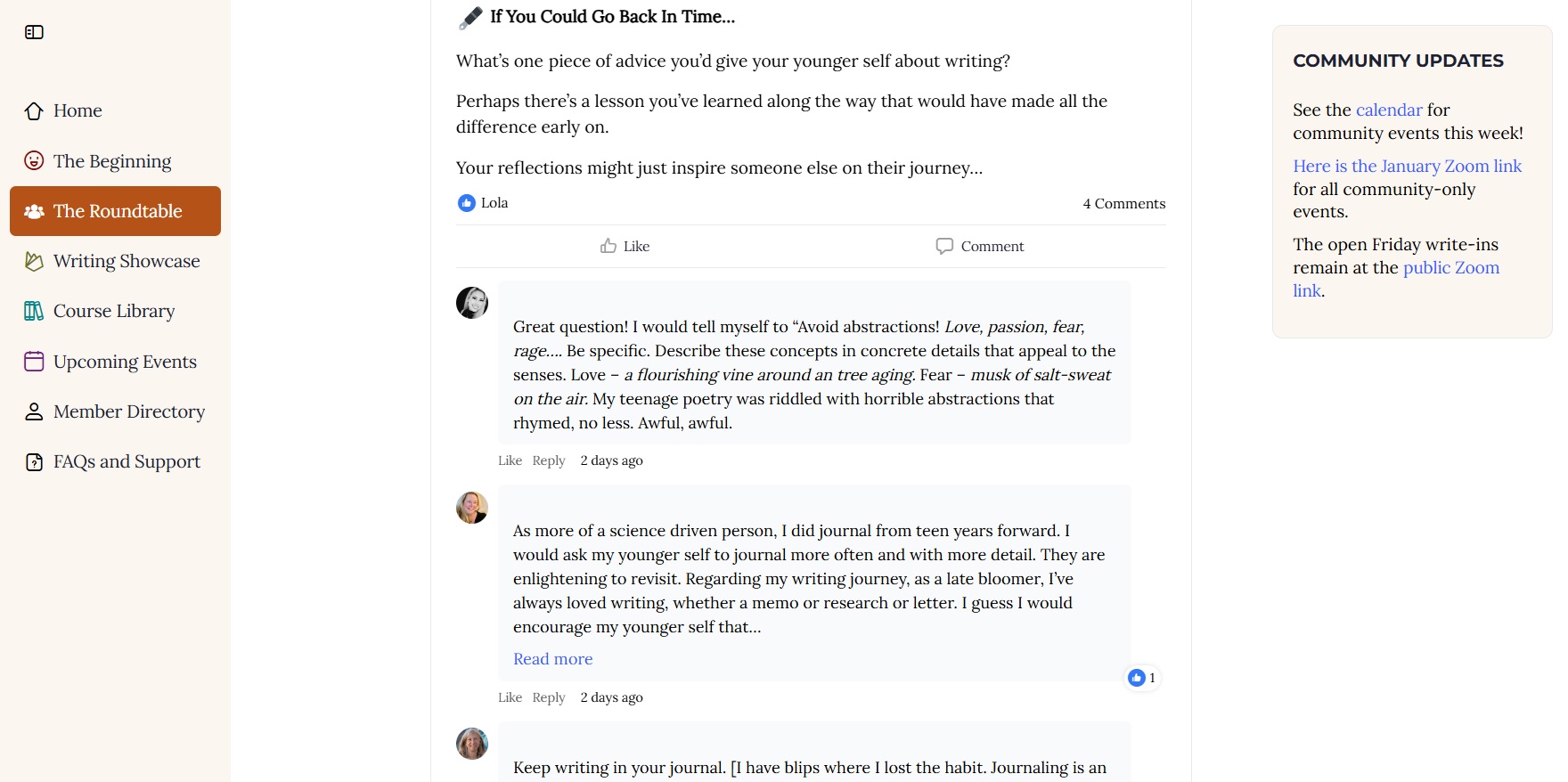Go to Member Directory page
This screenshot has height=782, width=1568.
[128, 411]
